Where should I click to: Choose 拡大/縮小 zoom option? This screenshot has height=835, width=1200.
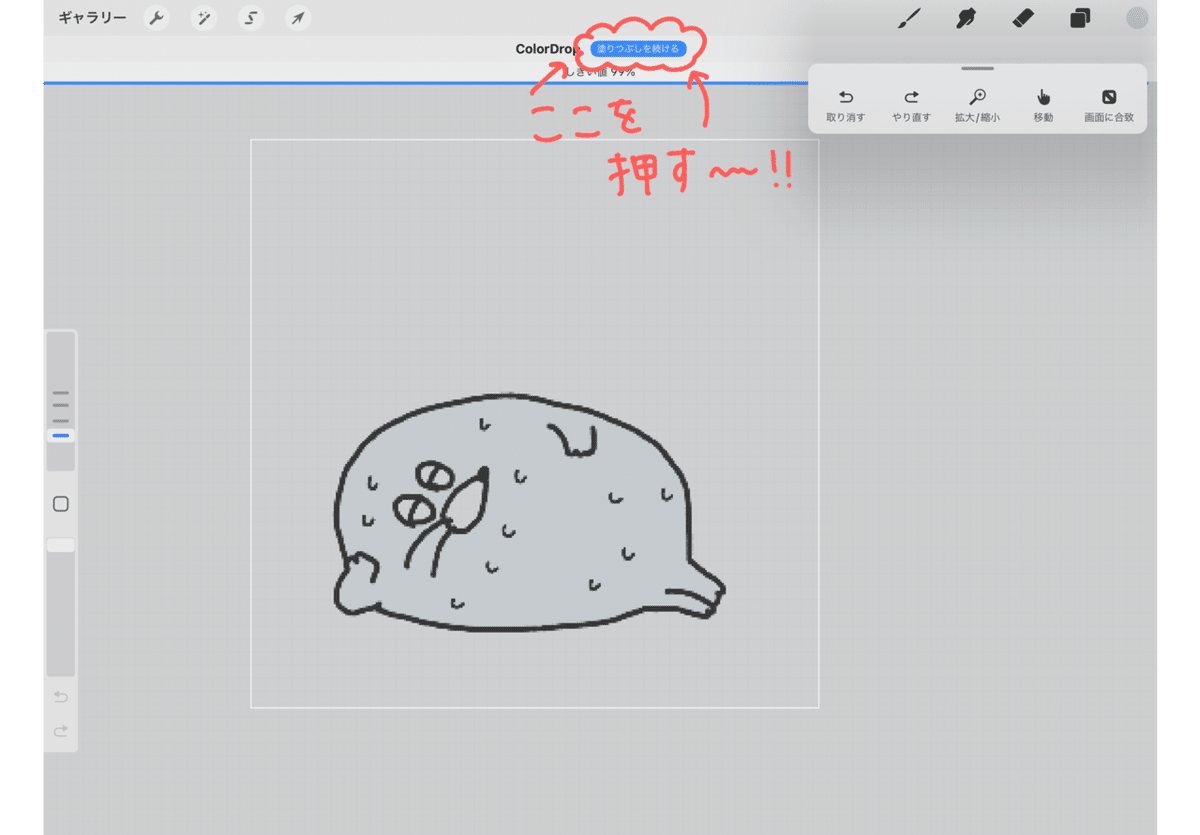point(977,106)
